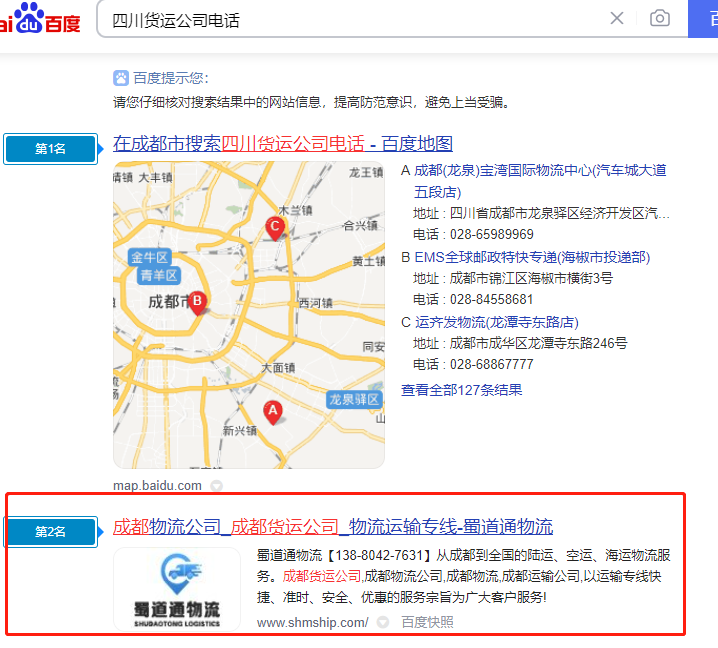Open the 百度地图 result title link
This screenshot has width=718, height=648.
coord(283,143)
